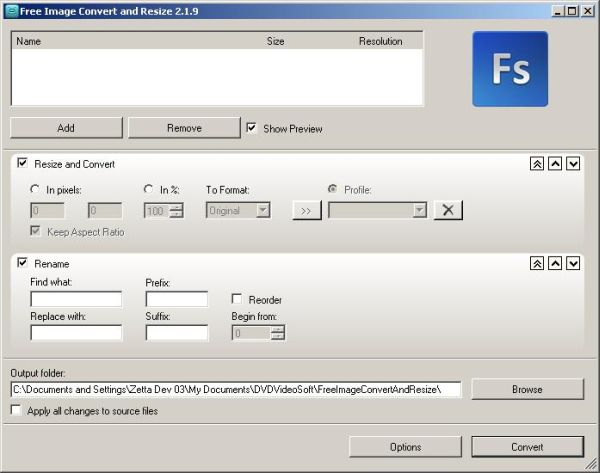This screenshot has width=600, height=473.
Task: Select the In pixels radio button
Action: [36, 189]
